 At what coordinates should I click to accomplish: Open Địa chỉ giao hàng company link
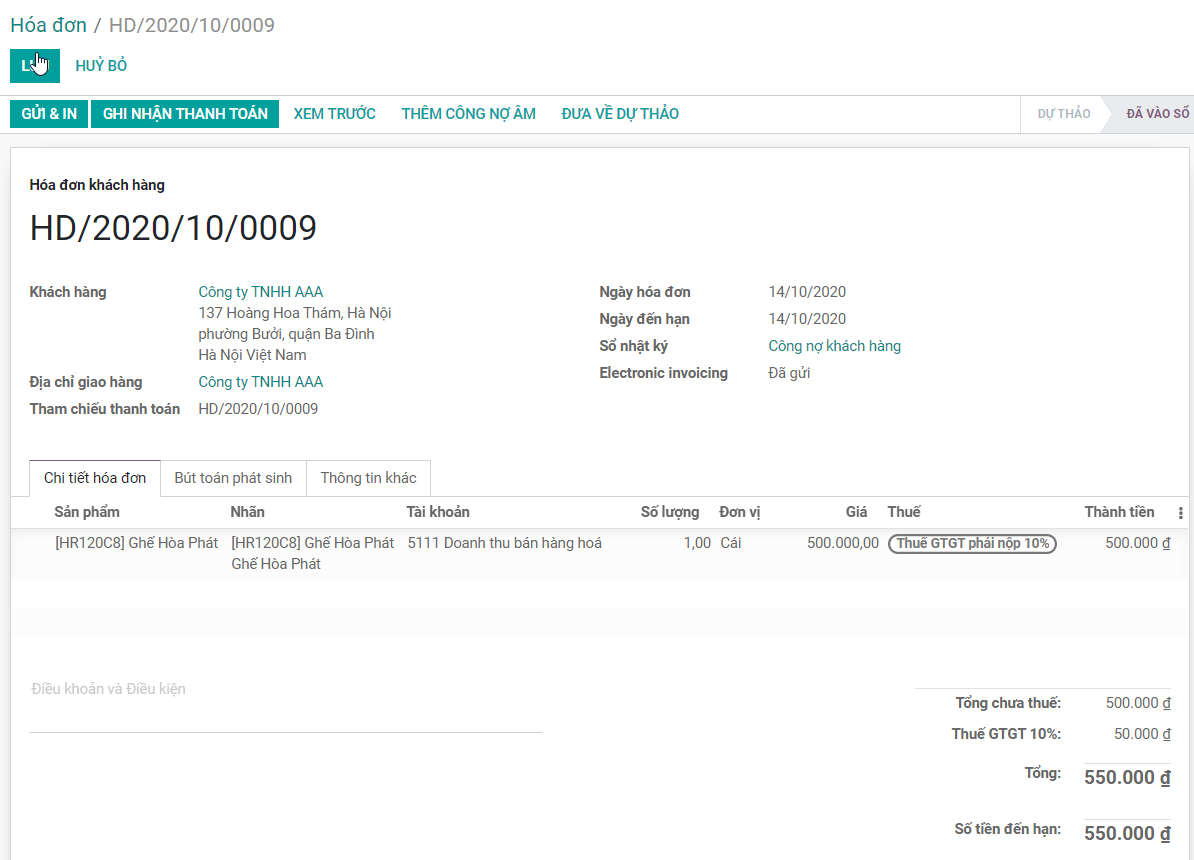pos(260,382)
